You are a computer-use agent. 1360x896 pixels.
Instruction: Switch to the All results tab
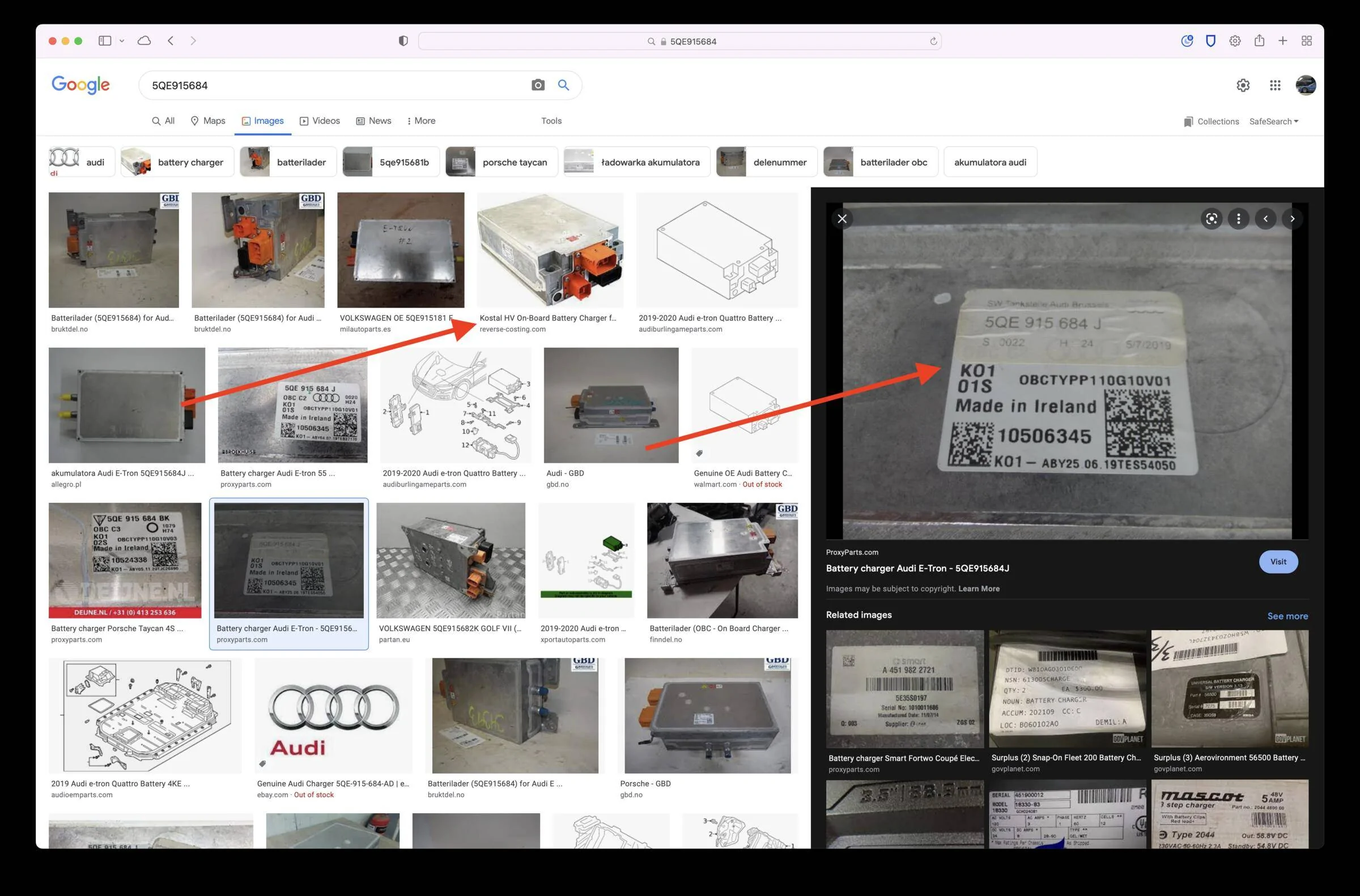[x=163, y=121]
